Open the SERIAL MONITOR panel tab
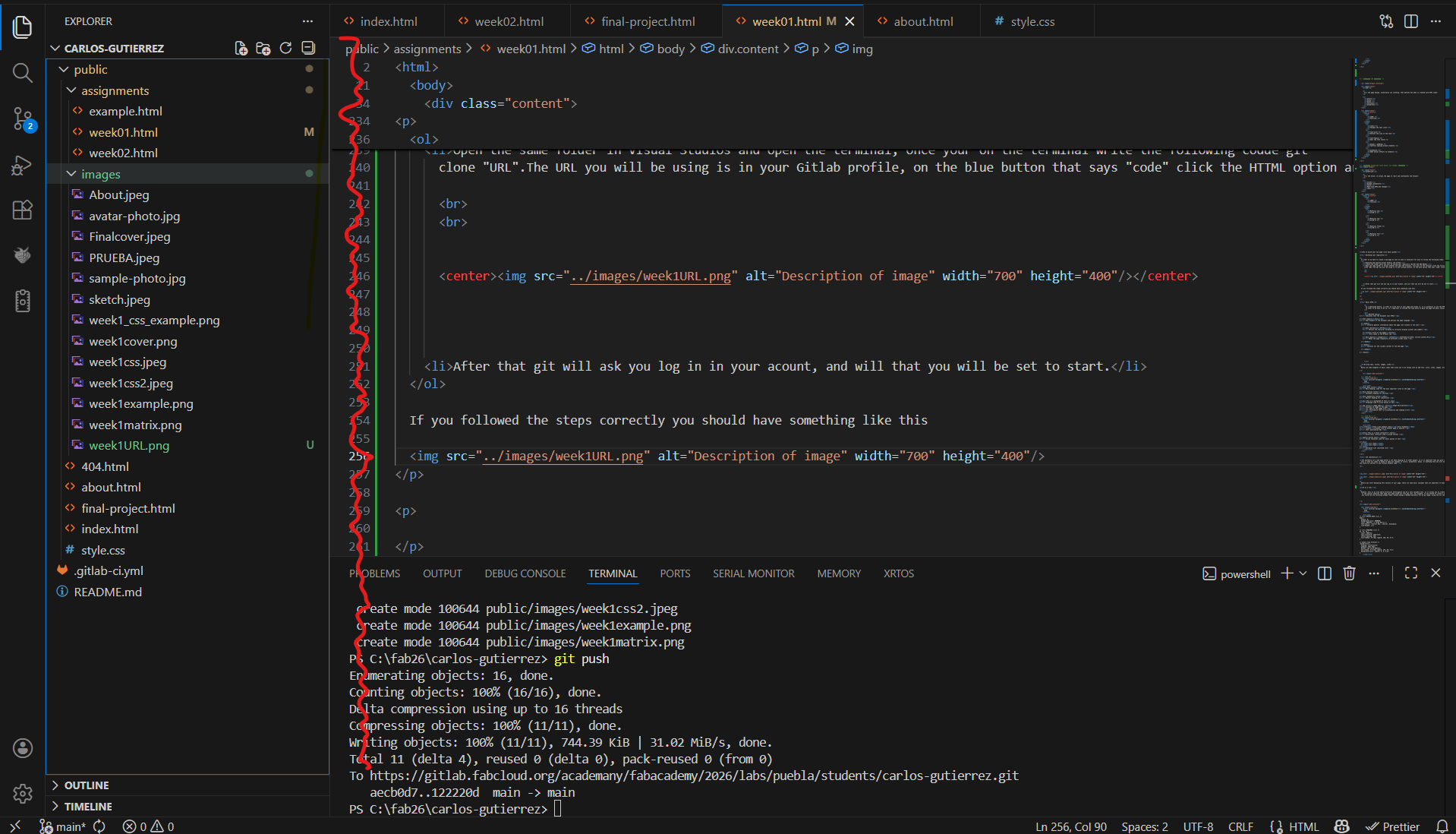This screenshot has height=834, width=1456. (754, 573)
